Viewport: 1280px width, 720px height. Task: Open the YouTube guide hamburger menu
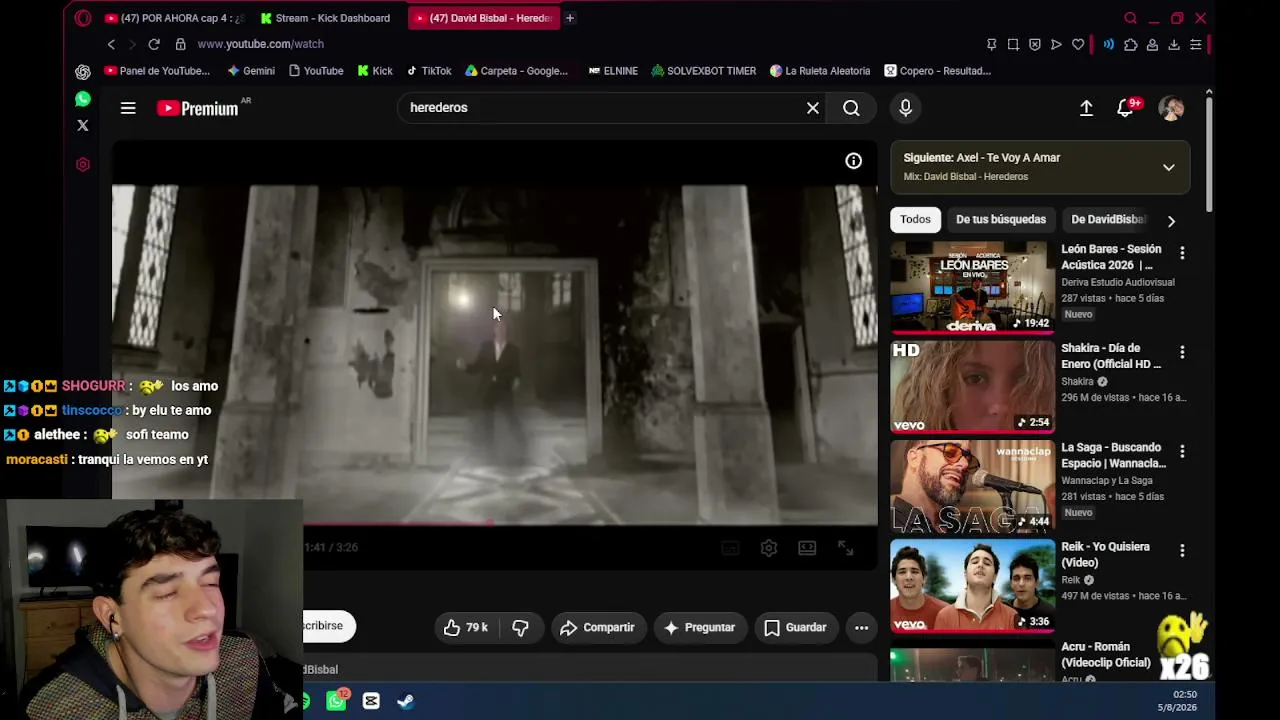click(x=128, y=108)
